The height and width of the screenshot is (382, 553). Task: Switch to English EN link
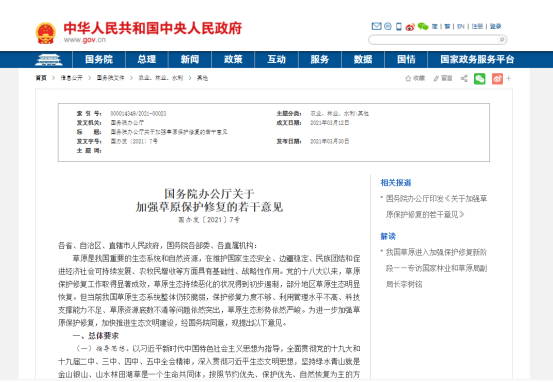[x=461, y=26]
